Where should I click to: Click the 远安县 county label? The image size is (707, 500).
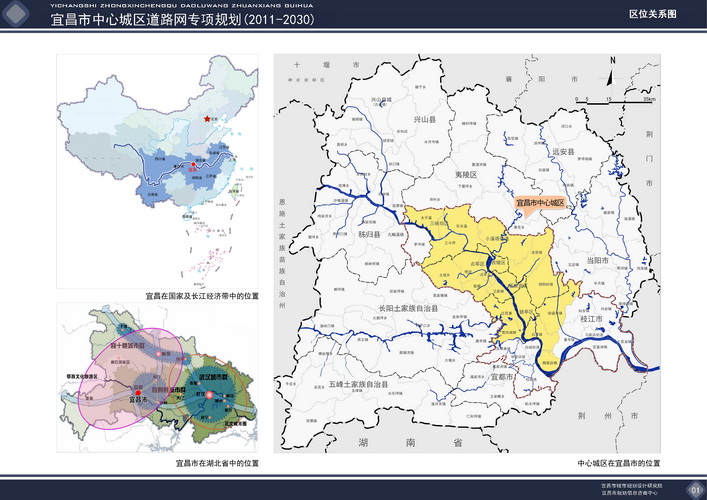(565, 151)
